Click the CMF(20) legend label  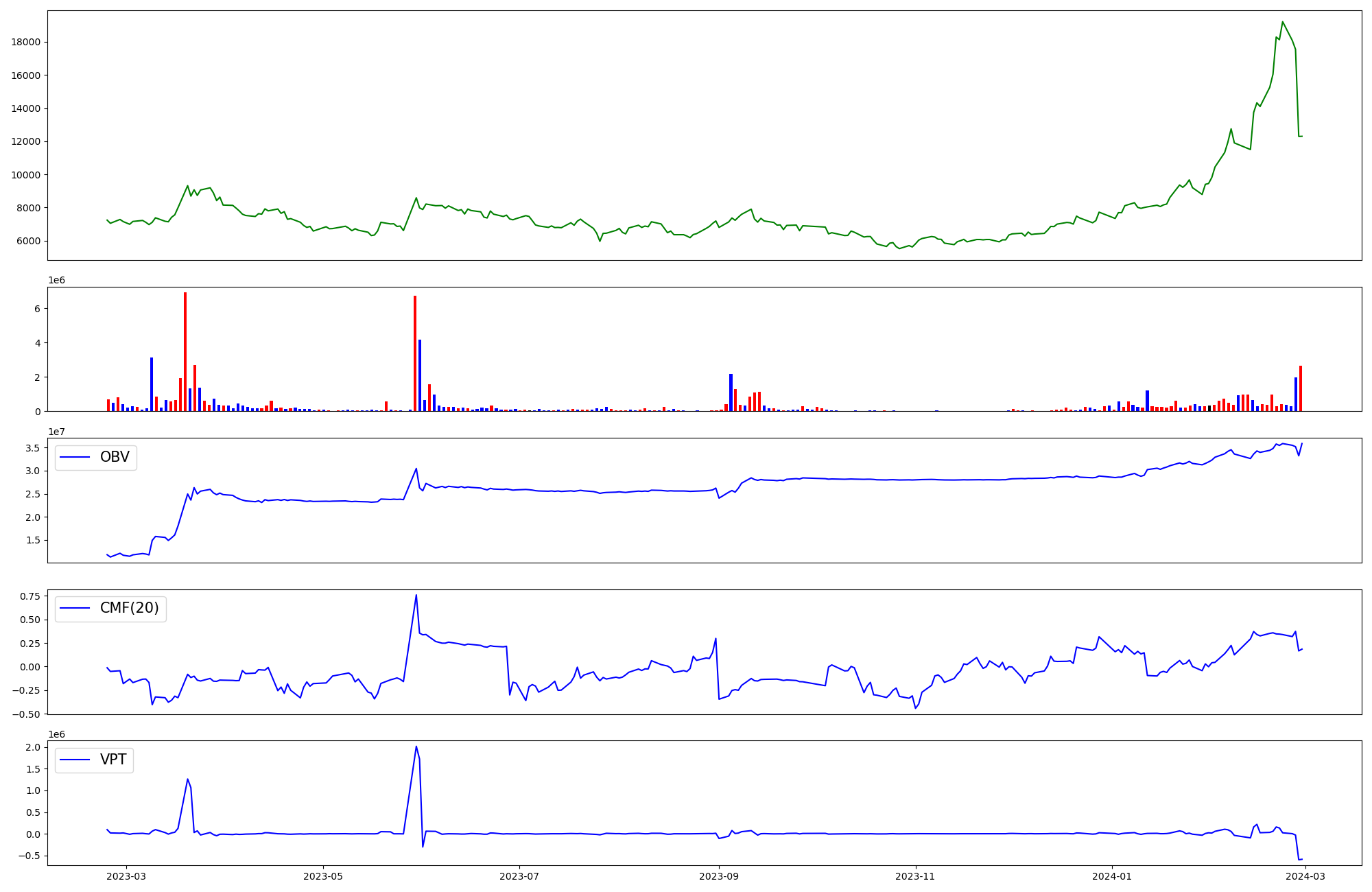coord(129,609)
